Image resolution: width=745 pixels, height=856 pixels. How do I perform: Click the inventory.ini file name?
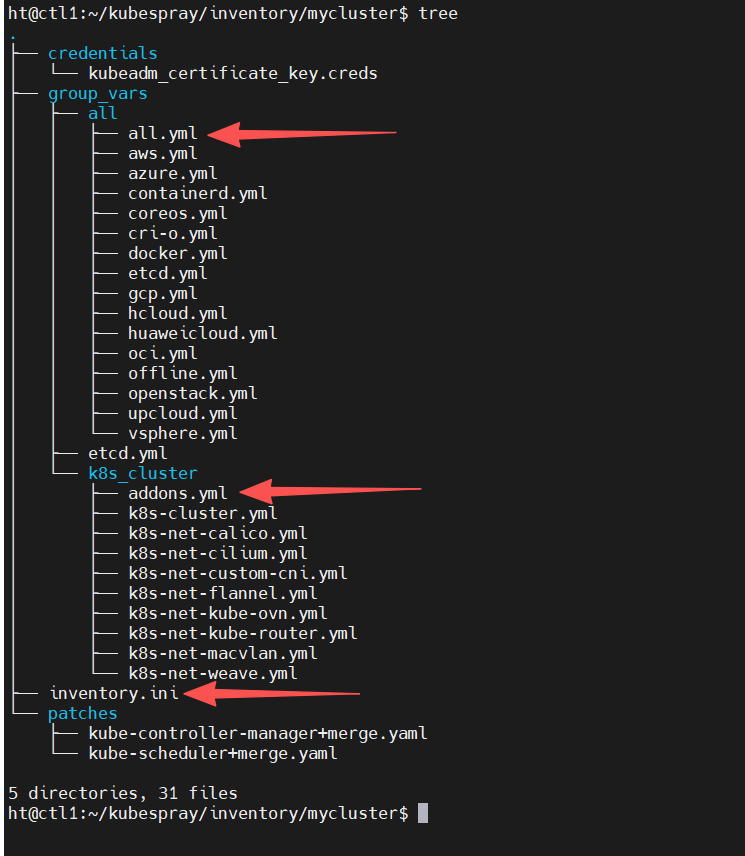coord(114,693)
